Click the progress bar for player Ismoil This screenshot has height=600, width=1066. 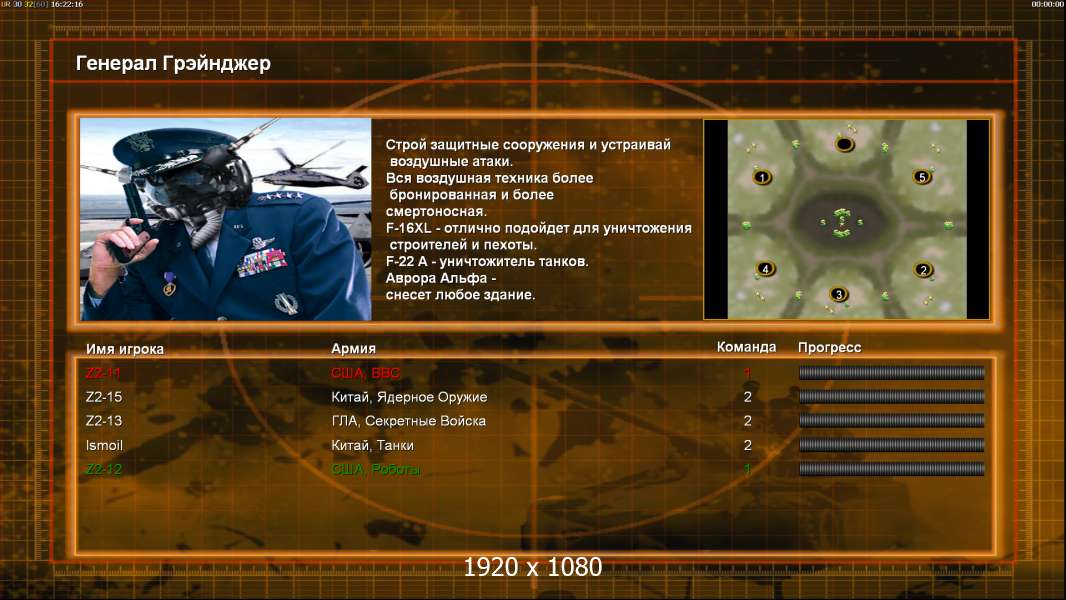[x=892, y=445]
